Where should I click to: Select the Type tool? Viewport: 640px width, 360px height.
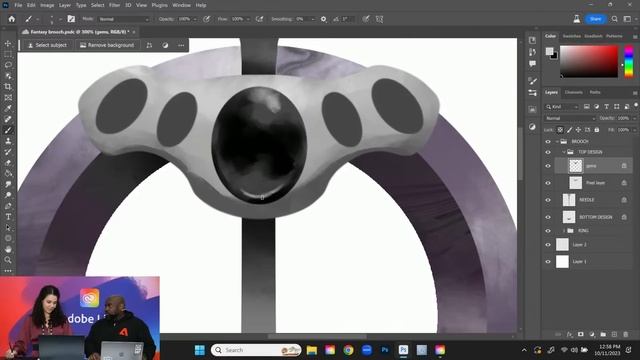coord(8,217)
